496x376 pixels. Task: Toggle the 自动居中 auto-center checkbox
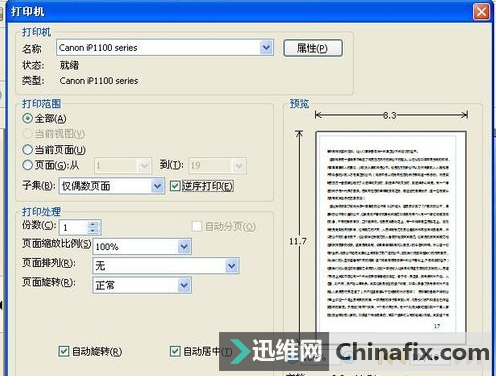(x=175, y=351)
